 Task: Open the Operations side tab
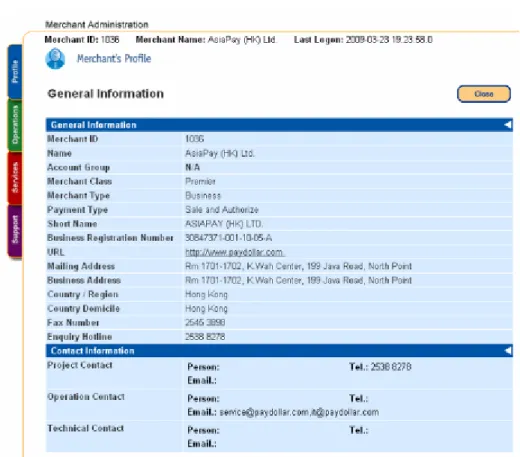pyautogui.click(x=15, y=125)
